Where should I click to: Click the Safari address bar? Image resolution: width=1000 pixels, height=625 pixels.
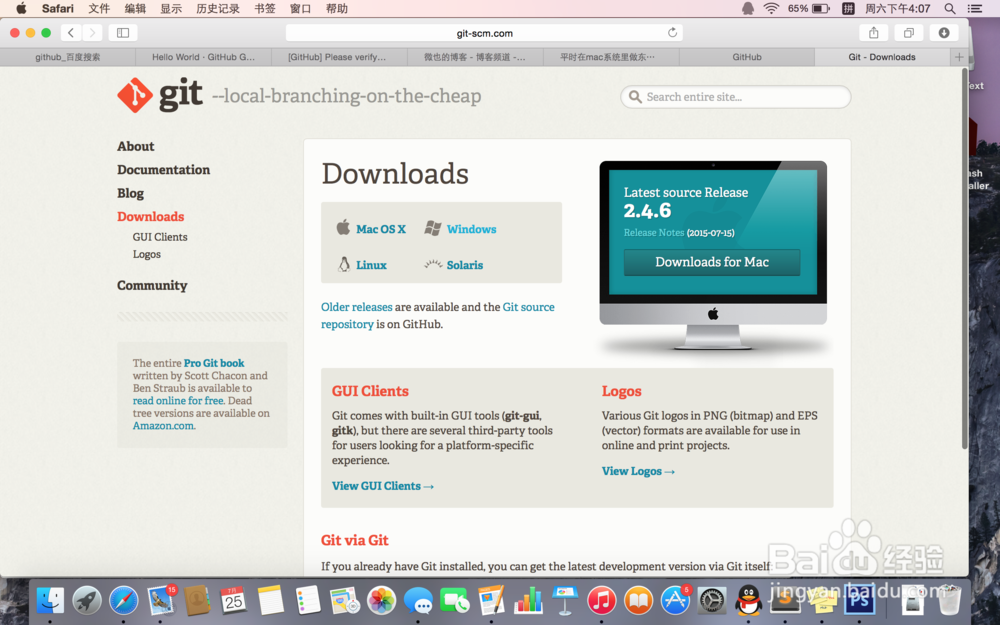tap(484, 33)
